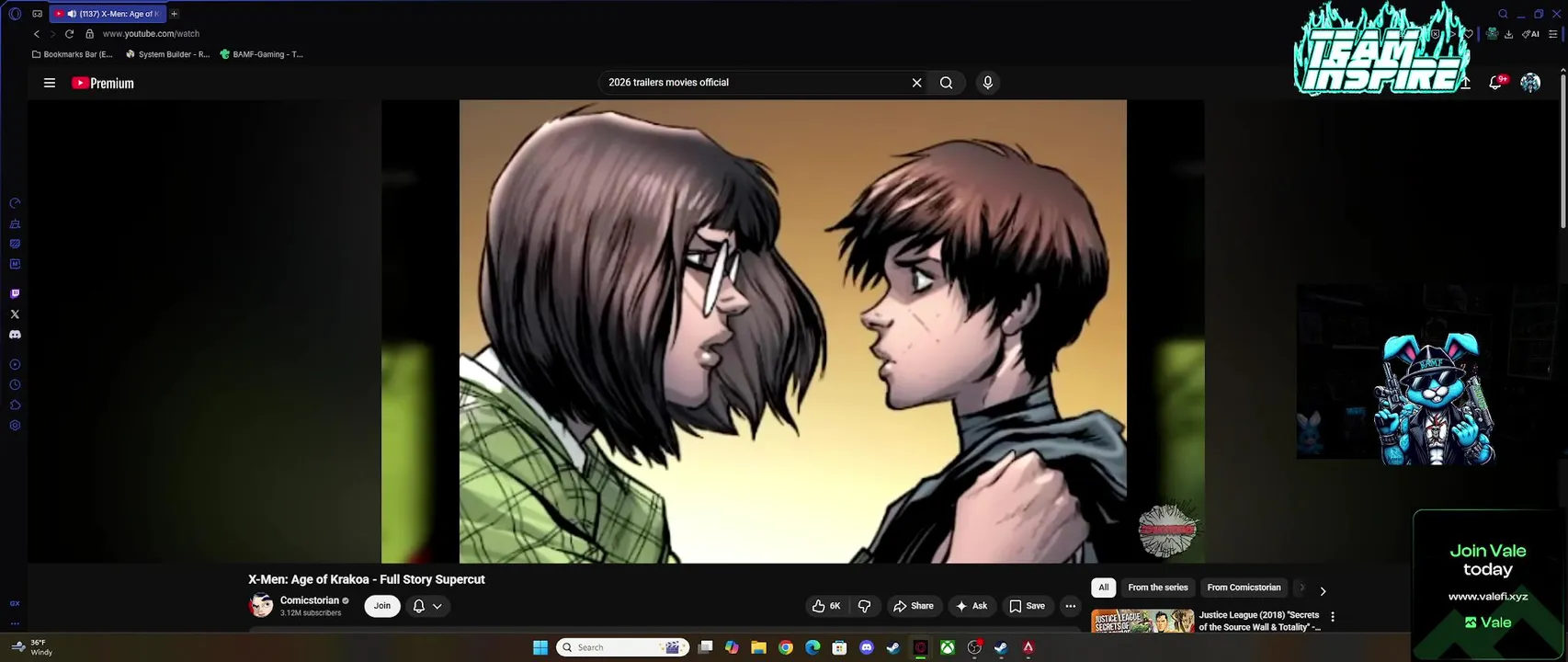Image resolution: width=1568 pixels, height=662 pixels.
Task: Open YouTube notifications bell
Action: click(x=1496, y=83)
